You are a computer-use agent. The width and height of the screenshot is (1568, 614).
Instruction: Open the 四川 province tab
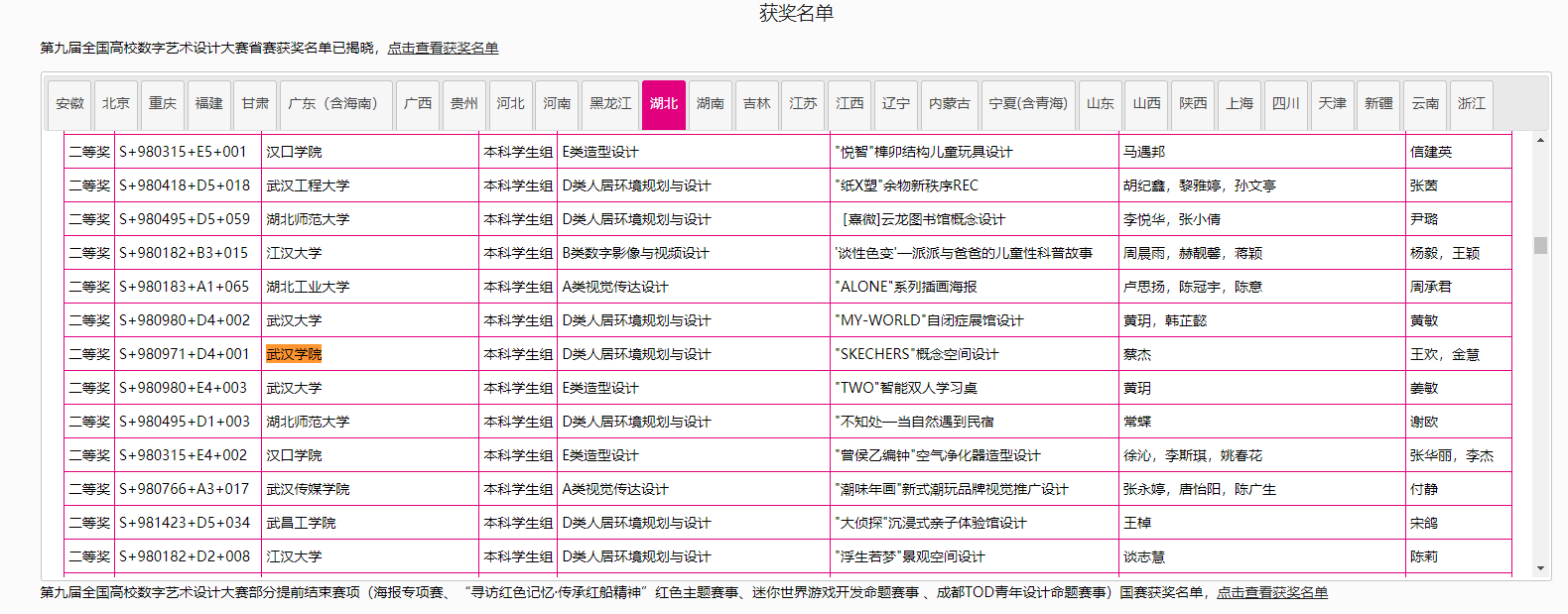1286,104
